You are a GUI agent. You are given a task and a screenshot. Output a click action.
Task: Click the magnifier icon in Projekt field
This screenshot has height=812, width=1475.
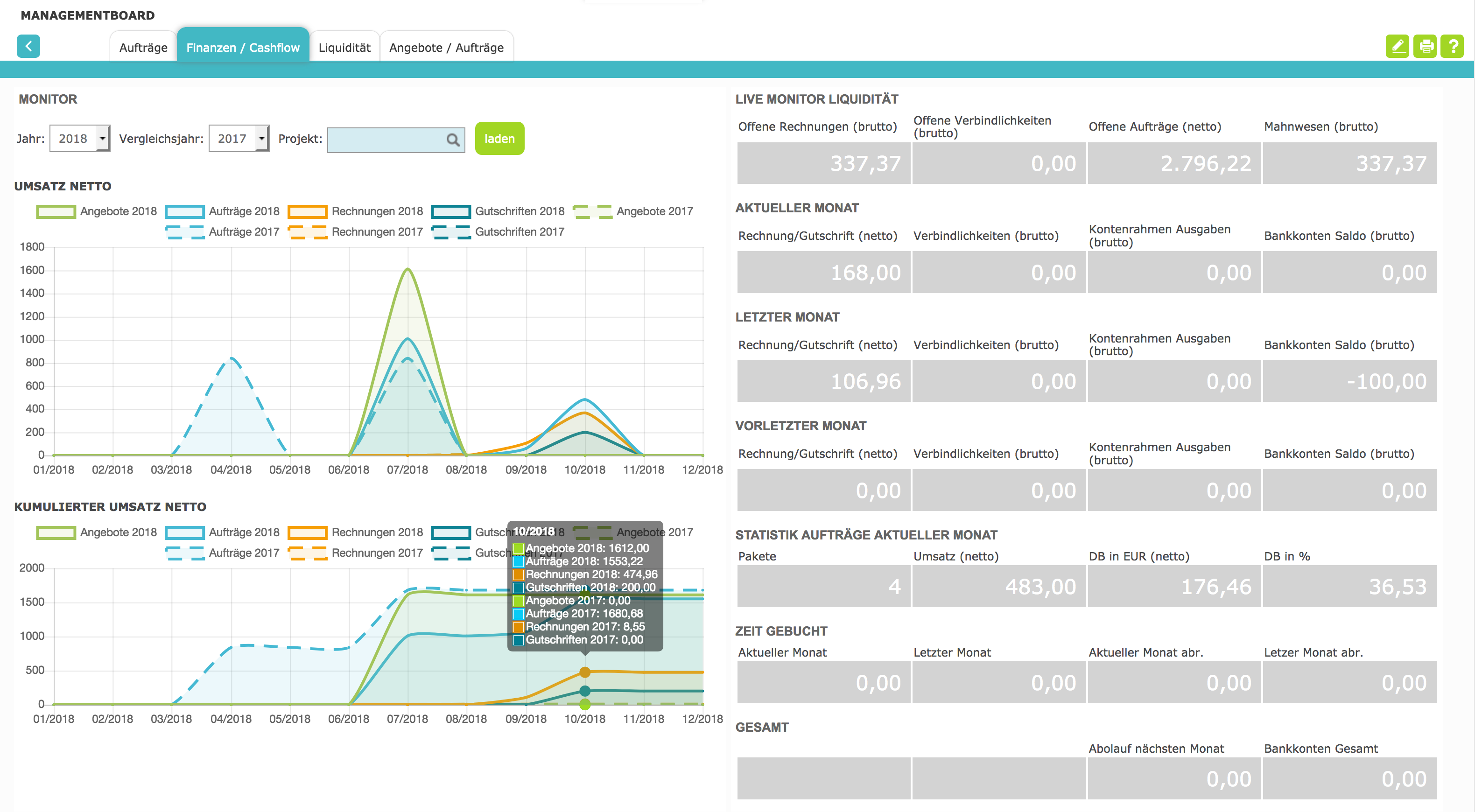coord(452,139)
